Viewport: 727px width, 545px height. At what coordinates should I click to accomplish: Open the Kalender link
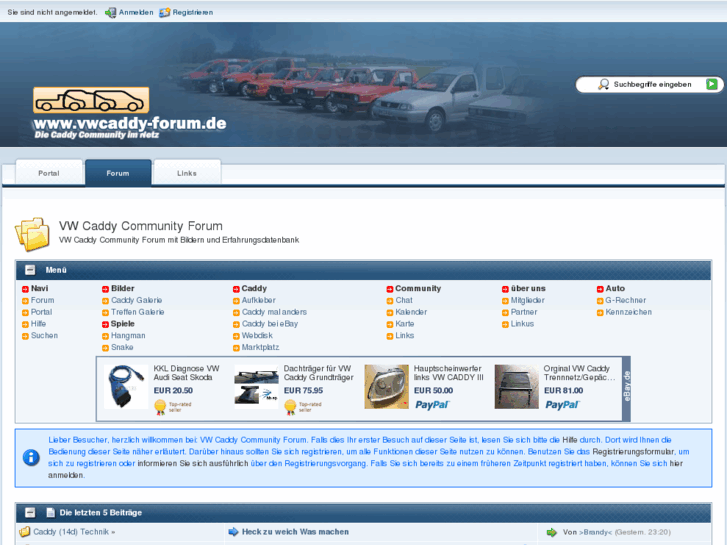[x=411, y=312]
